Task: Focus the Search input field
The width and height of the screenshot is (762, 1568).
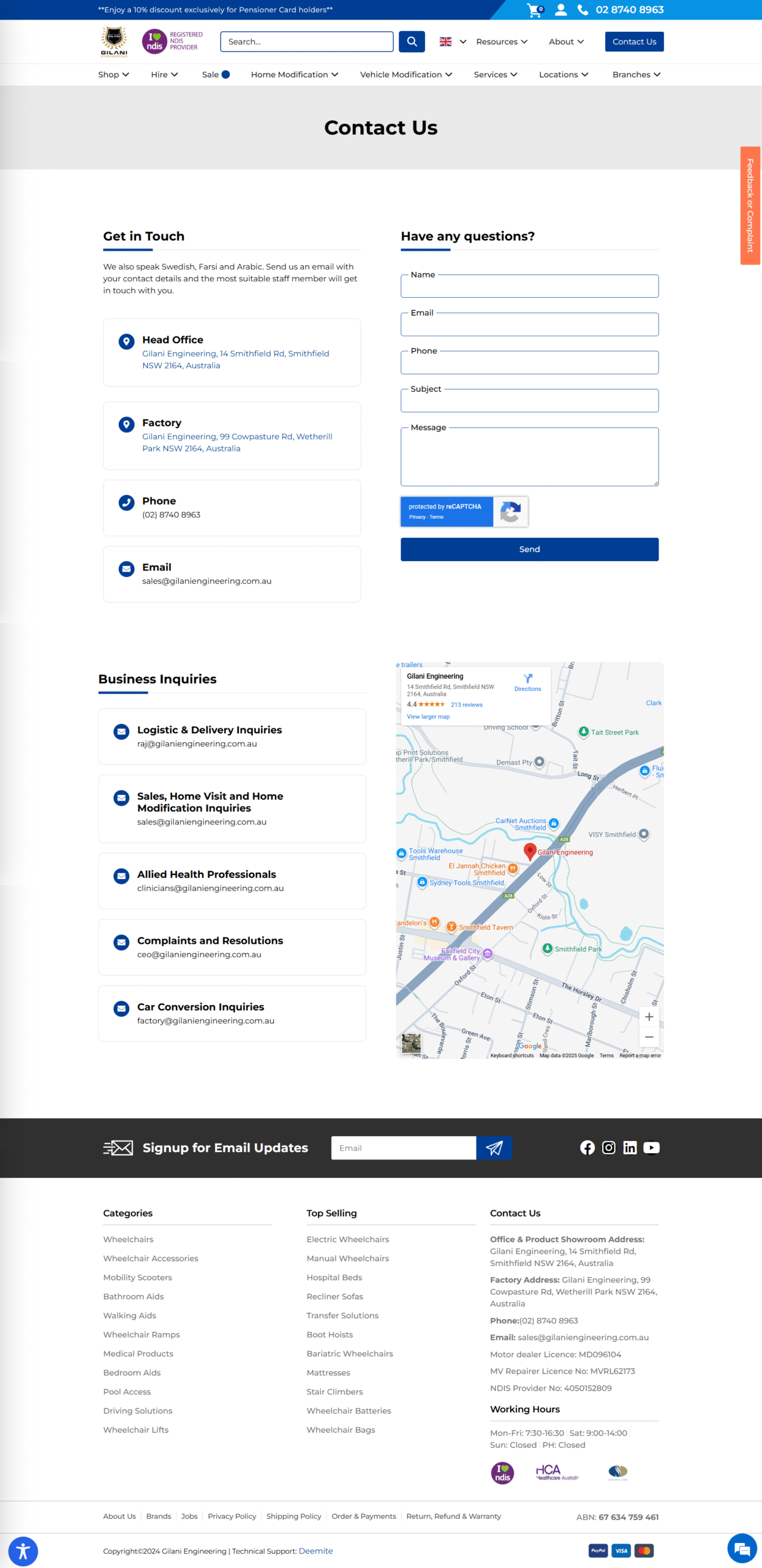Action: (307, 42)
